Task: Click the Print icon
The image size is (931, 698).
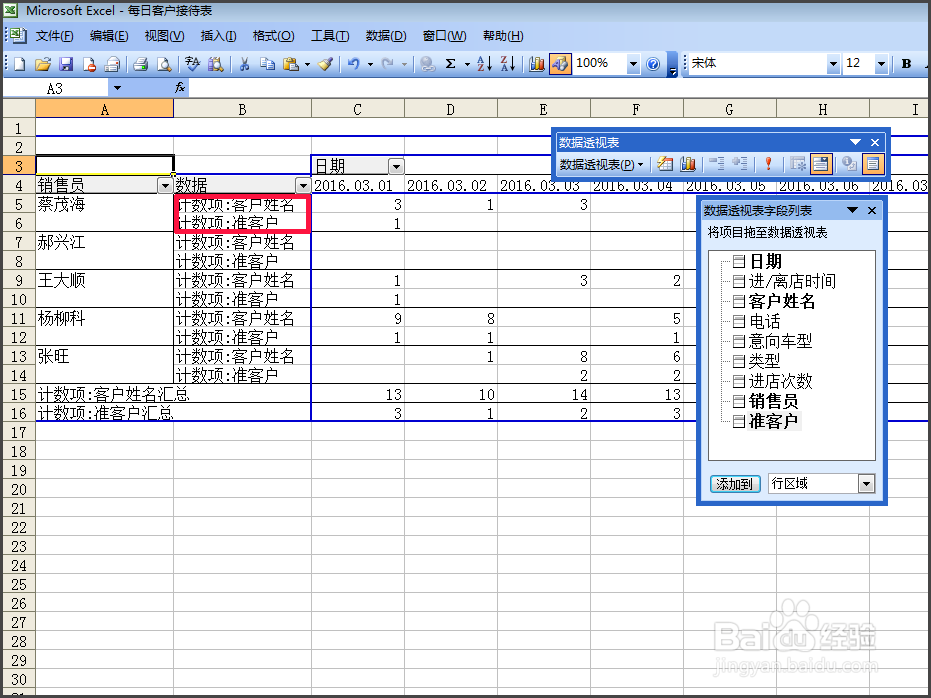Action: pos(141,64)
